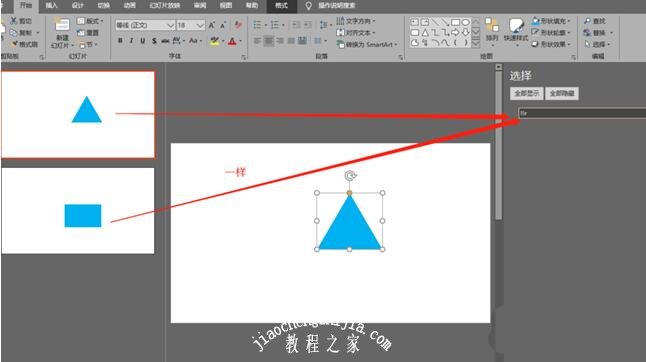Screen dimensions: 646x362
Task: Align paragraph text to the left
Action: pos(257,40)
